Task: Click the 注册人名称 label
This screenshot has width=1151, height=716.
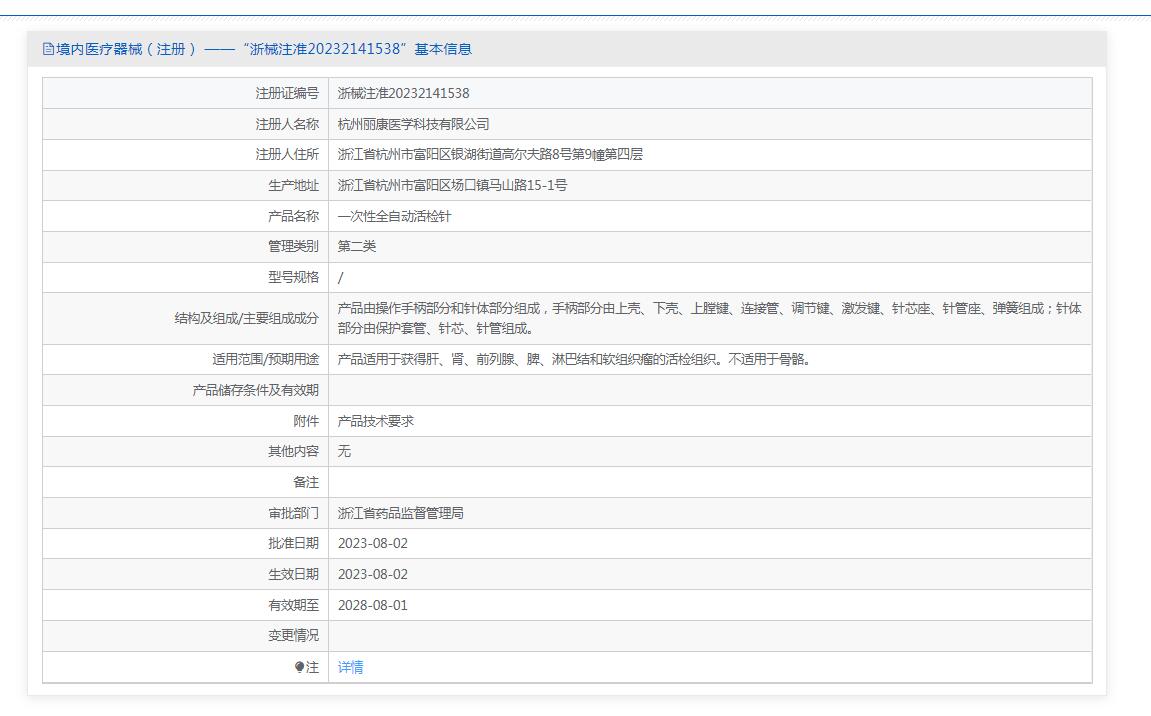Action: click(x=287, y=124)
